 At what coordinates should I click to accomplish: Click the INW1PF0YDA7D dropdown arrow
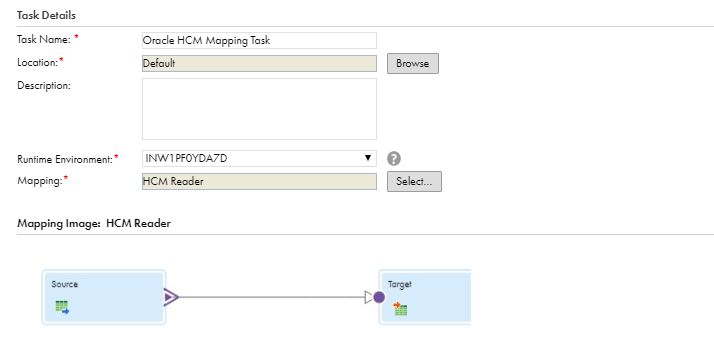[367, 158]
